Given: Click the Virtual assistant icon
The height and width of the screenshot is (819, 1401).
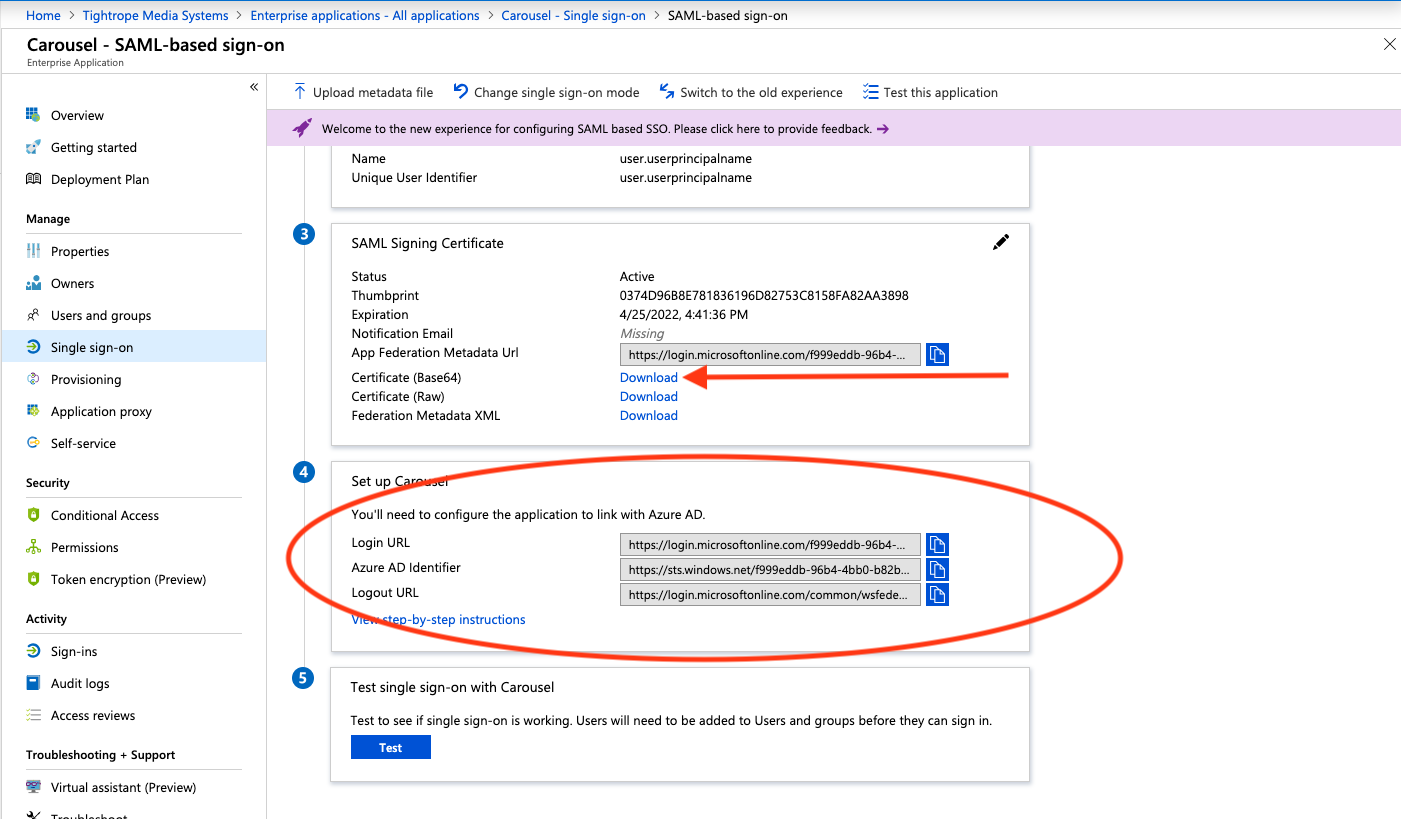Looking at the screenshot, I should (33, 787).
